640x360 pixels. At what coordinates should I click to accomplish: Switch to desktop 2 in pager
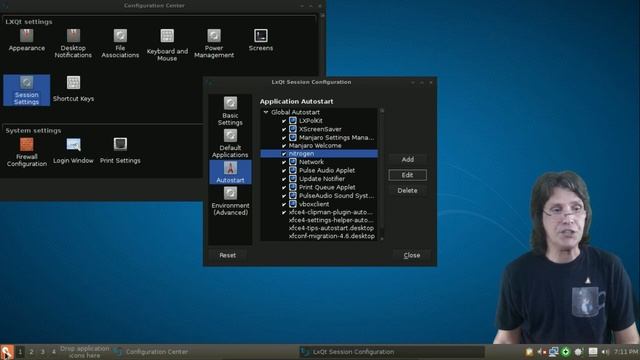tap(31, 352)
